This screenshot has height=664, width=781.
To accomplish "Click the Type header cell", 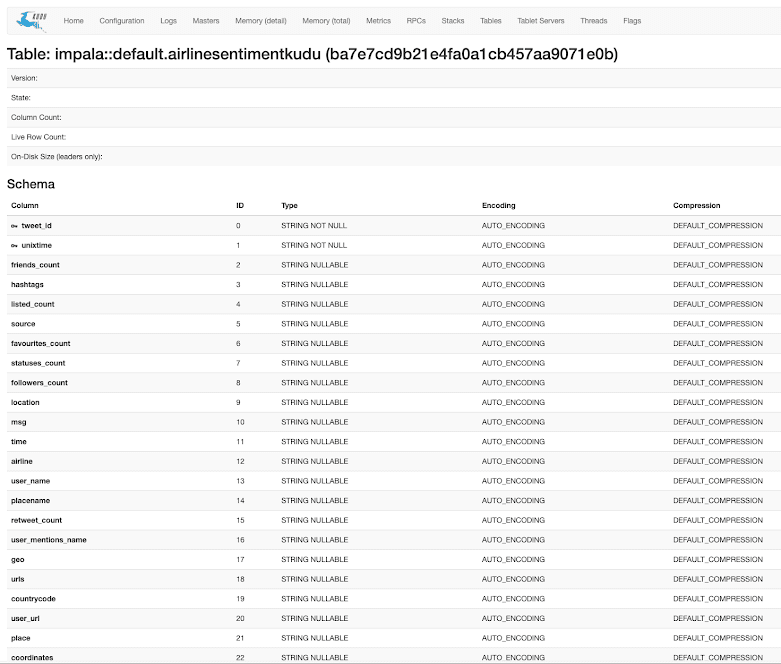I will (x=289, y=206).
